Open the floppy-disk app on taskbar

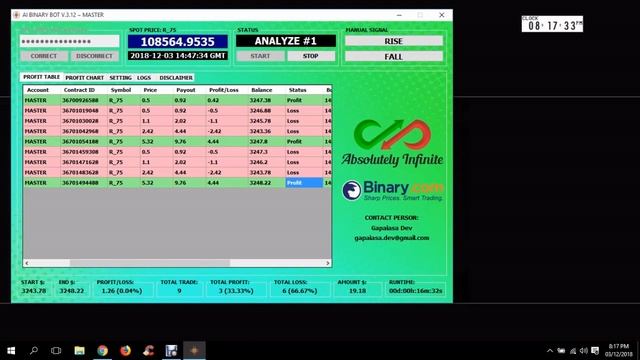coord(171,350)
